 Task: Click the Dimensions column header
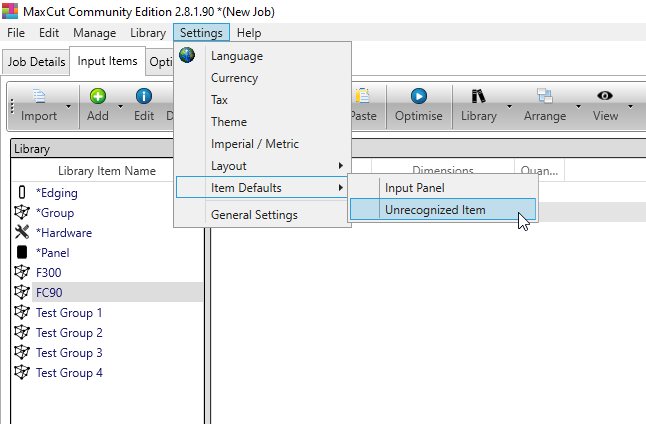point(443,171)
